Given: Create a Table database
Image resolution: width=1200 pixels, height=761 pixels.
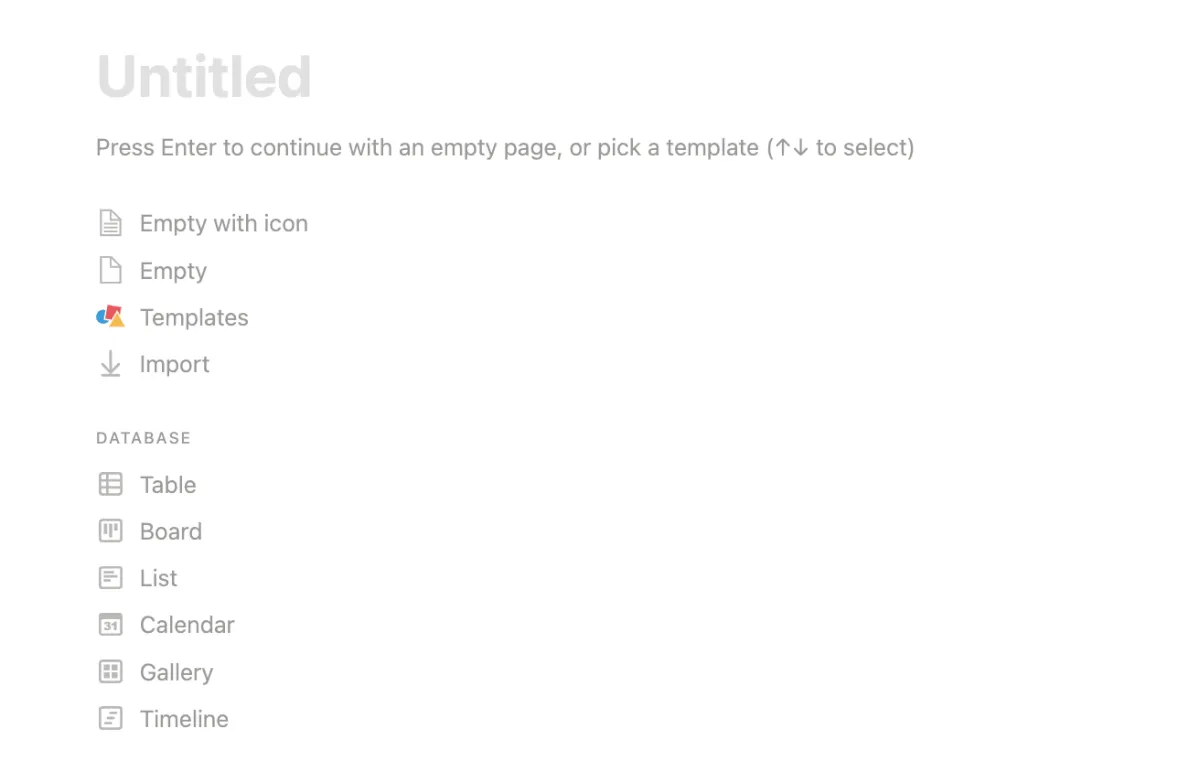Looking at the screenshot, I should pos(168,485).
